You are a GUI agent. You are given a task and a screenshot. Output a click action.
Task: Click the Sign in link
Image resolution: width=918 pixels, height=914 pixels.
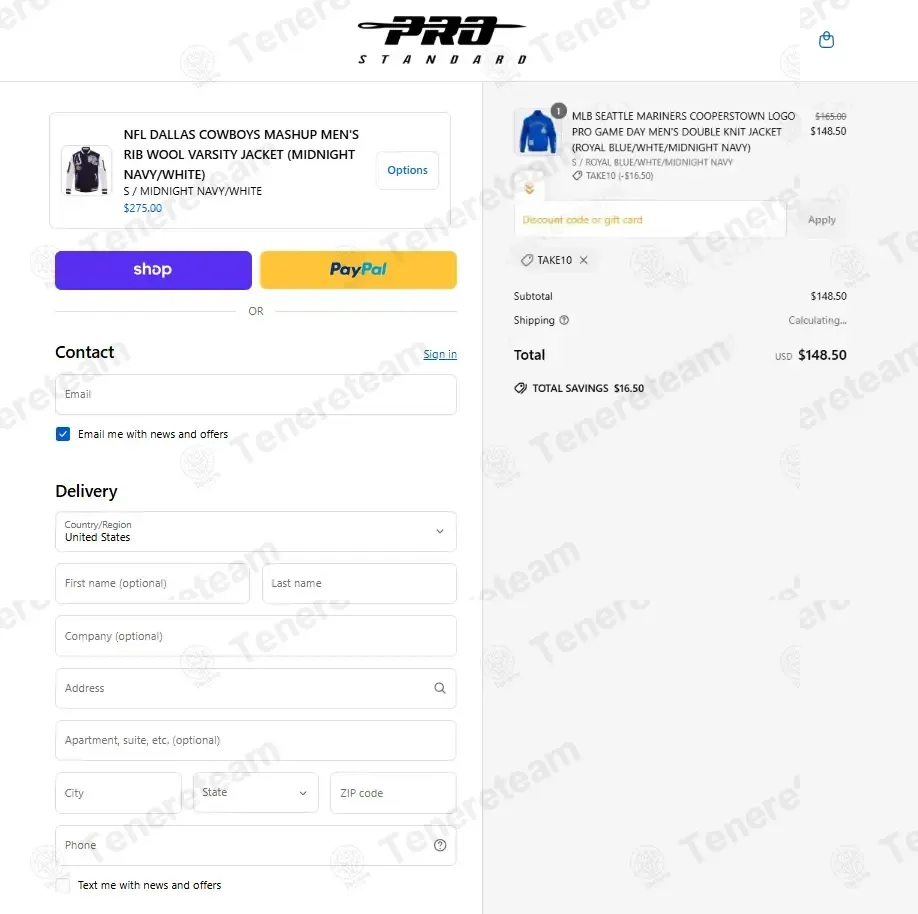(440, 354)
